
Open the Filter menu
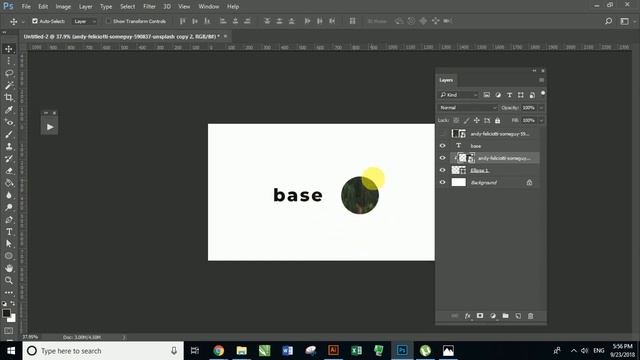(149, 7)
